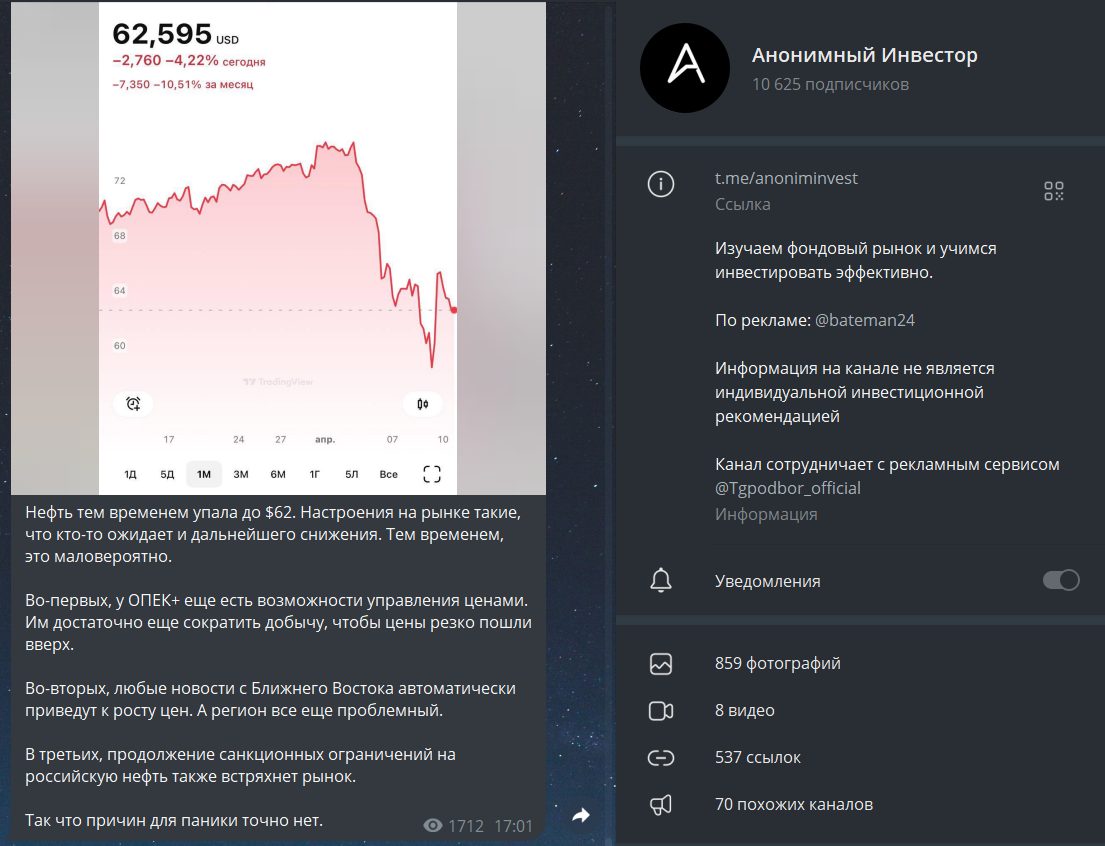
Task: Select the 1М chart period tab
Action: coord(204,474)
